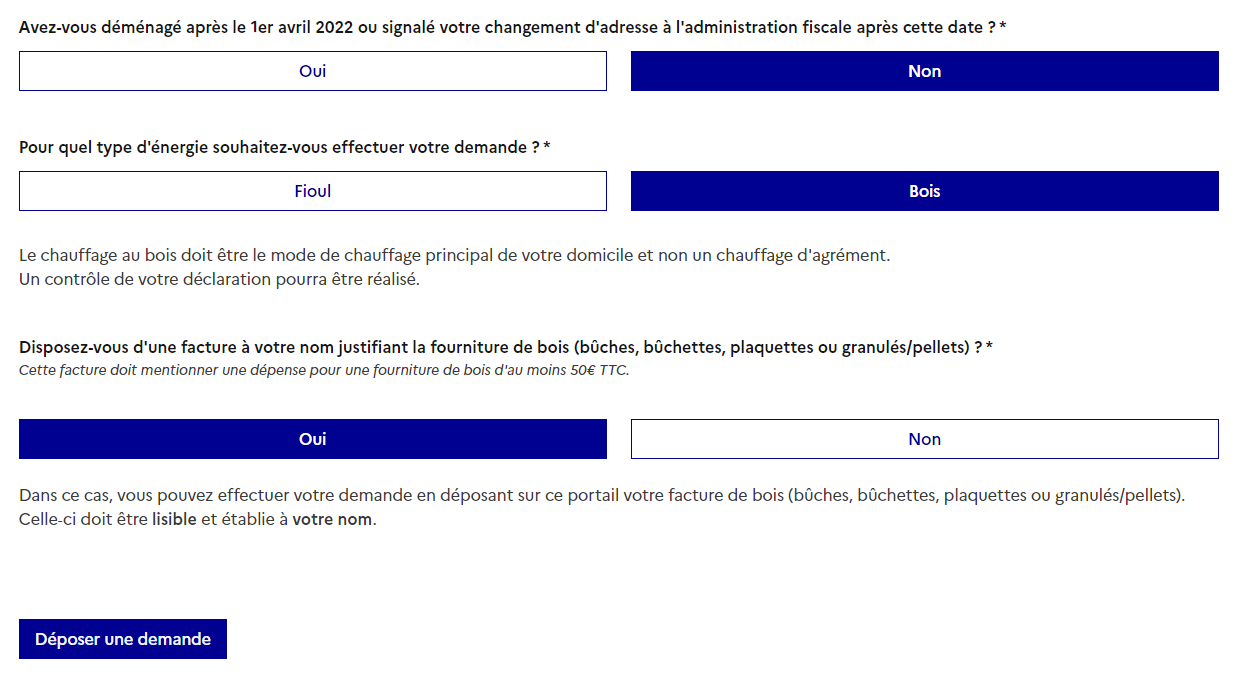Choose "Fioul" as the energy type

pos(312,191)
